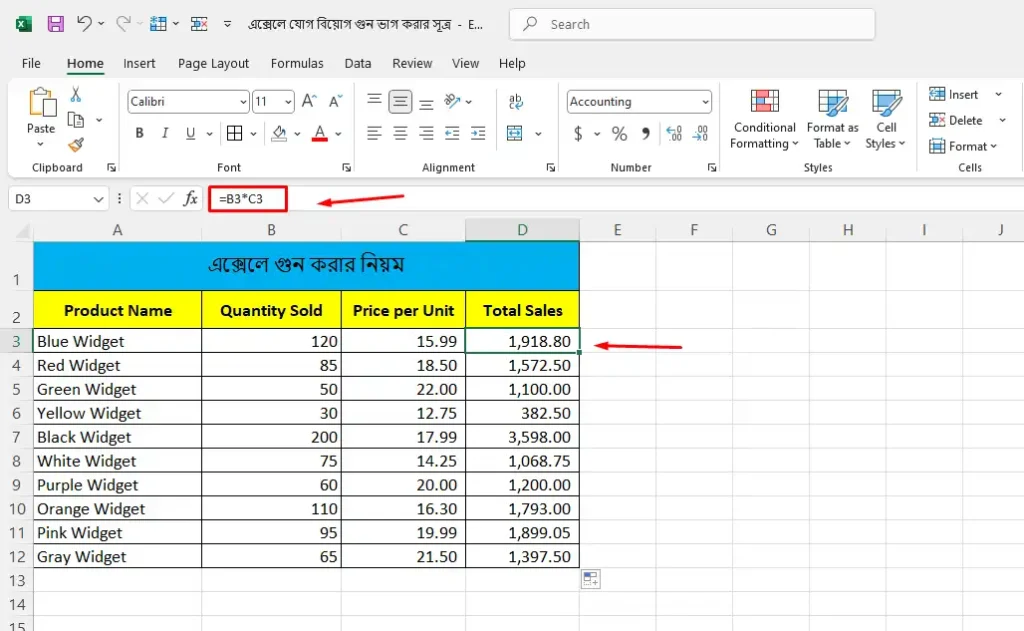This screenshot has width=1024, height=631.
Task: Select column D header
Action: coord(522,230)
